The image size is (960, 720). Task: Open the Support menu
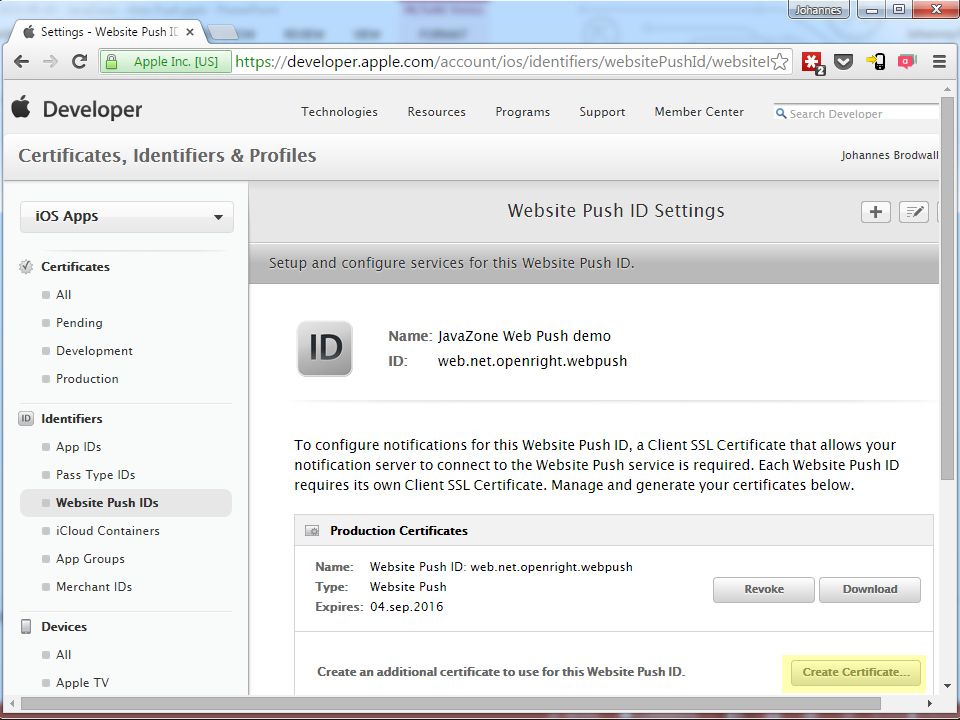(602, 112)
